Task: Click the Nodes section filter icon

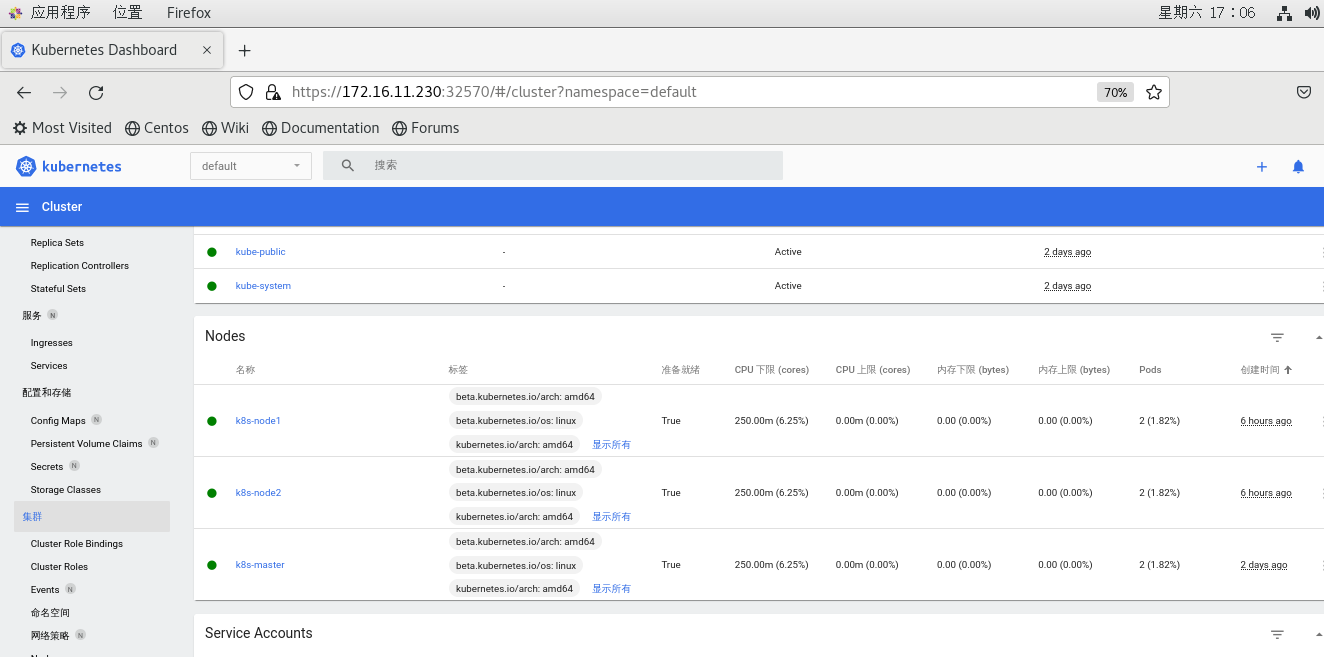Action: point(1277,338)
